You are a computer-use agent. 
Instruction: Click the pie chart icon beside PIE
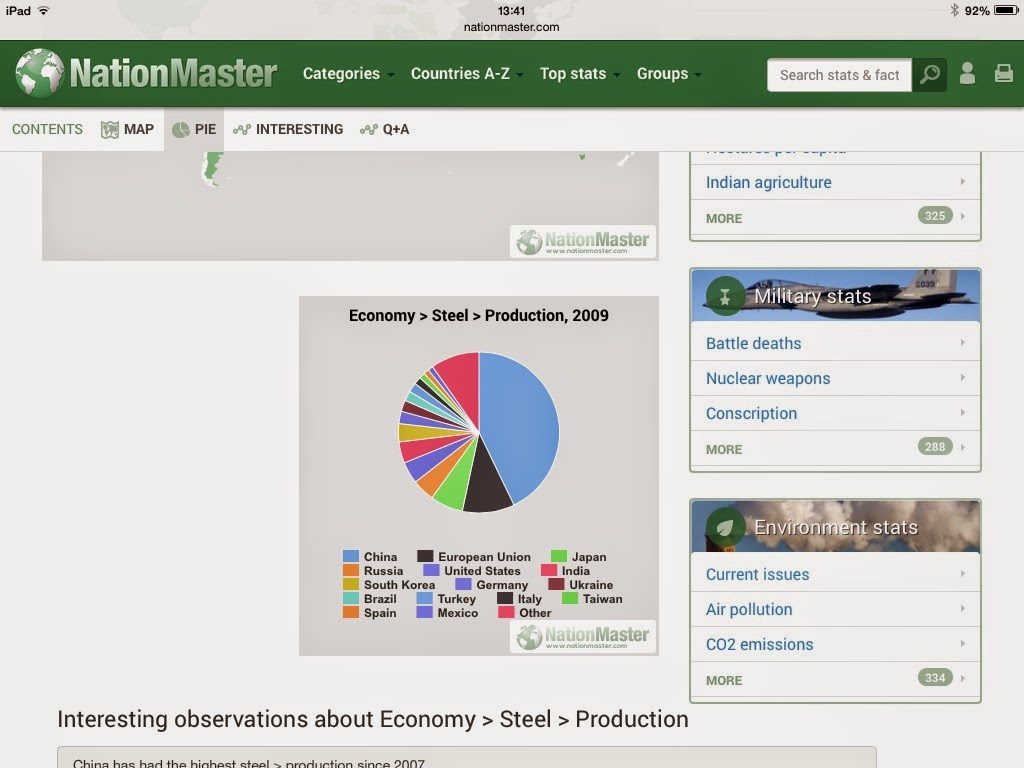(x=180, y=129)
